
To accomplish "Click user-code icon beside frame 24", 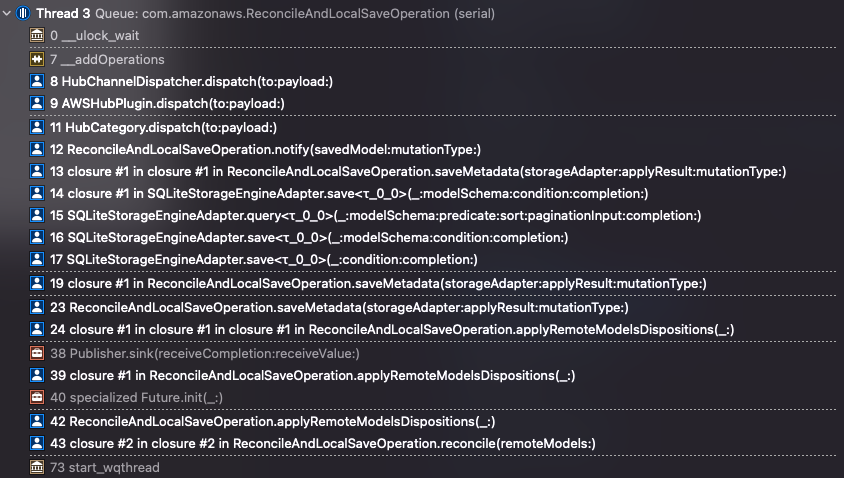I will click(37, 330).
